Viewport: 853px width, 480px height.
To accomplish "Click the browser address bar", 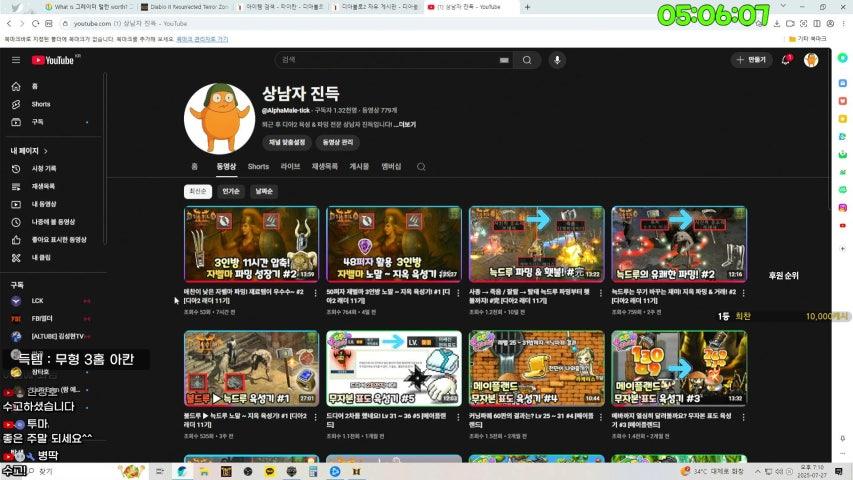I will [403, 23].
